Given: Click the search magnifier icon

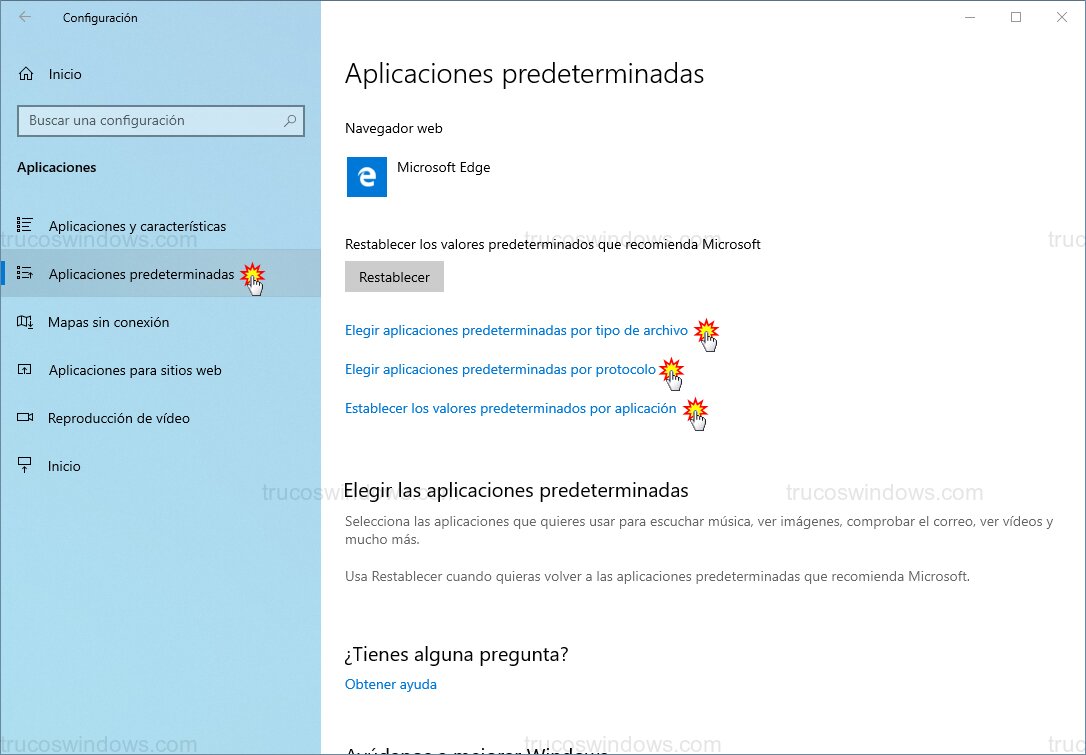Looking at the screenshot, I should tap(290, 121).
